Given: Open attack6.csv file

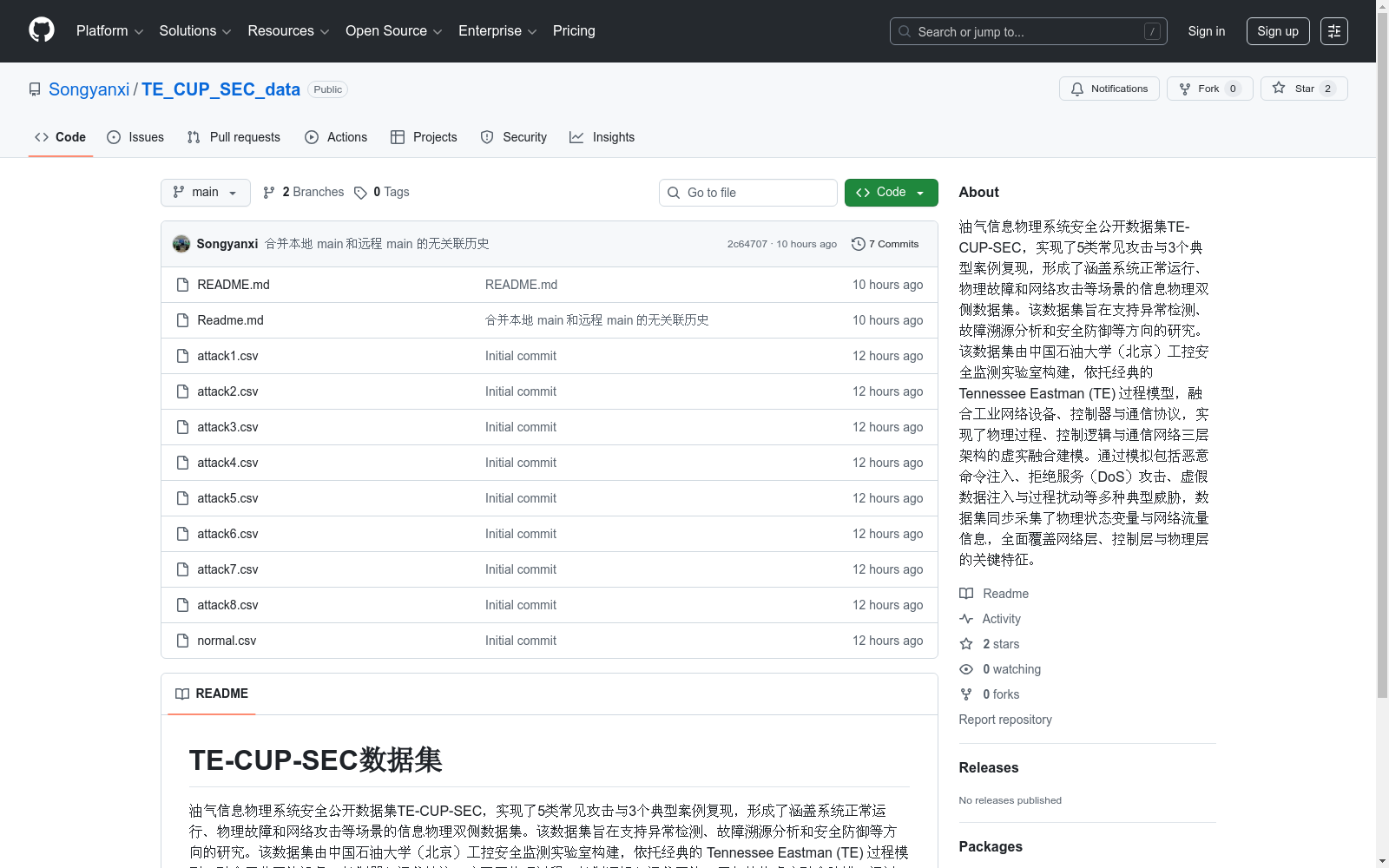Looking at the screenshot, I should pyautogui.click(x=227, y=534).
